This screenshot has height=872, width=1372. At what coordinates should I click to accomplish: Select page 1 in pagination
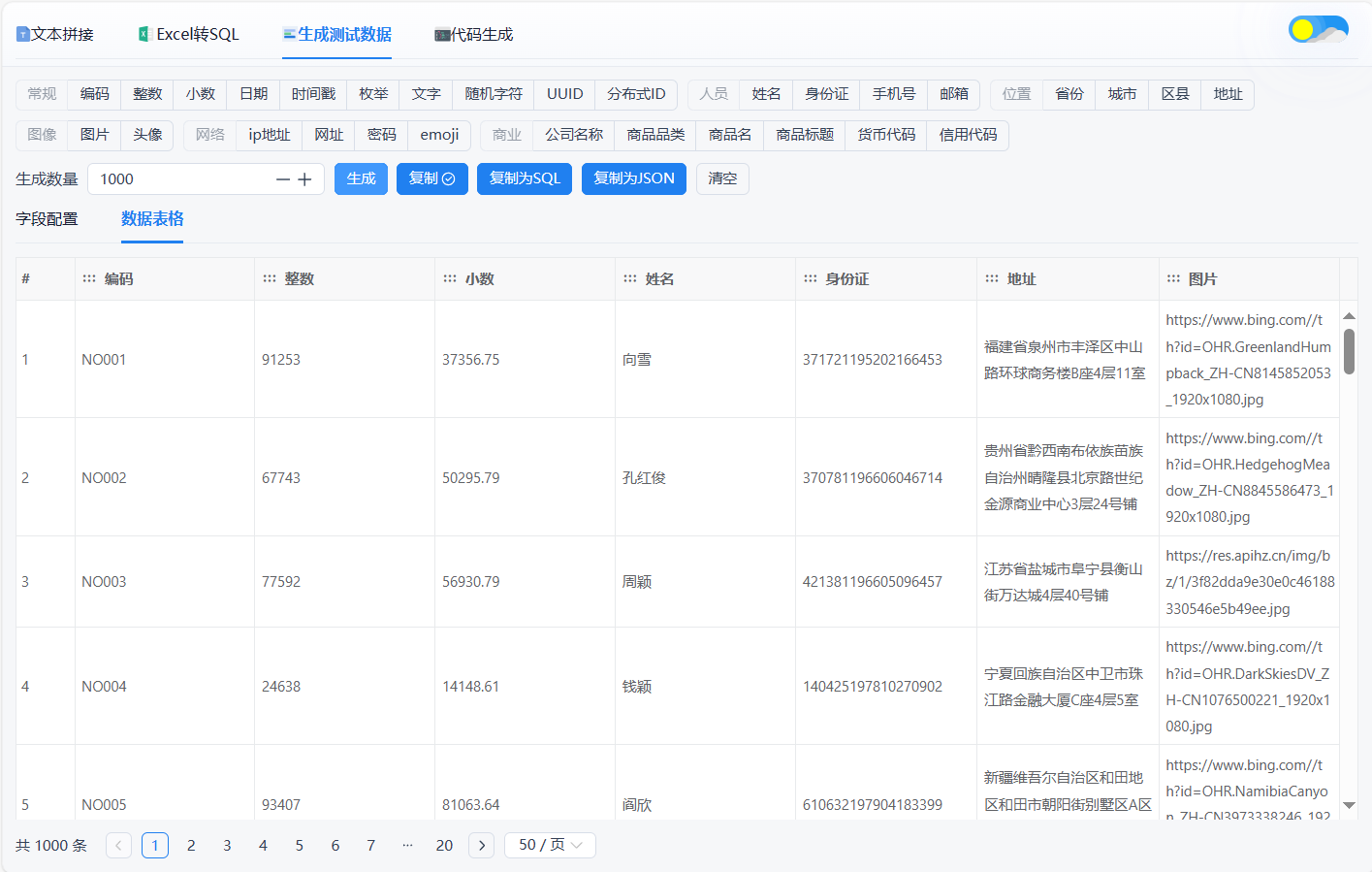coord(155,845)
